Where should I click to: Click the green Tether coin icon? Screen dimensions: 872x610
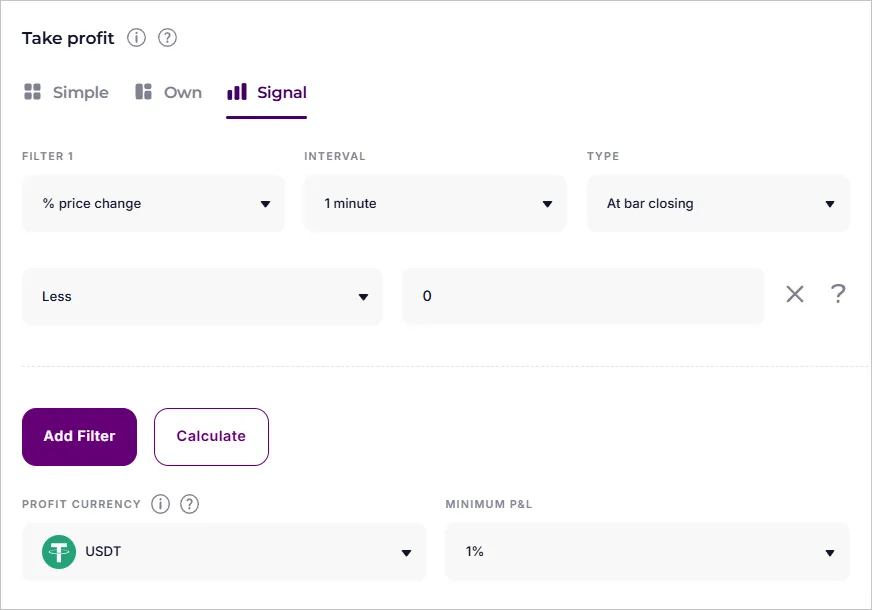coord(58,551)
